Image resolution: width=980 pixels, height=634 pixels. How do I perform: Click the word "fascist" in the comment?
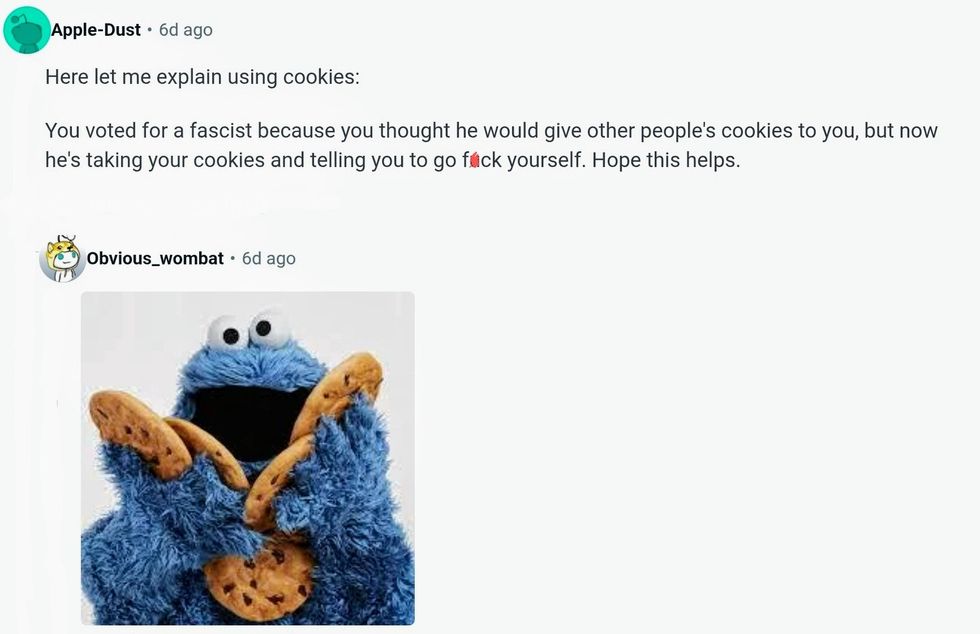(221, 131)
